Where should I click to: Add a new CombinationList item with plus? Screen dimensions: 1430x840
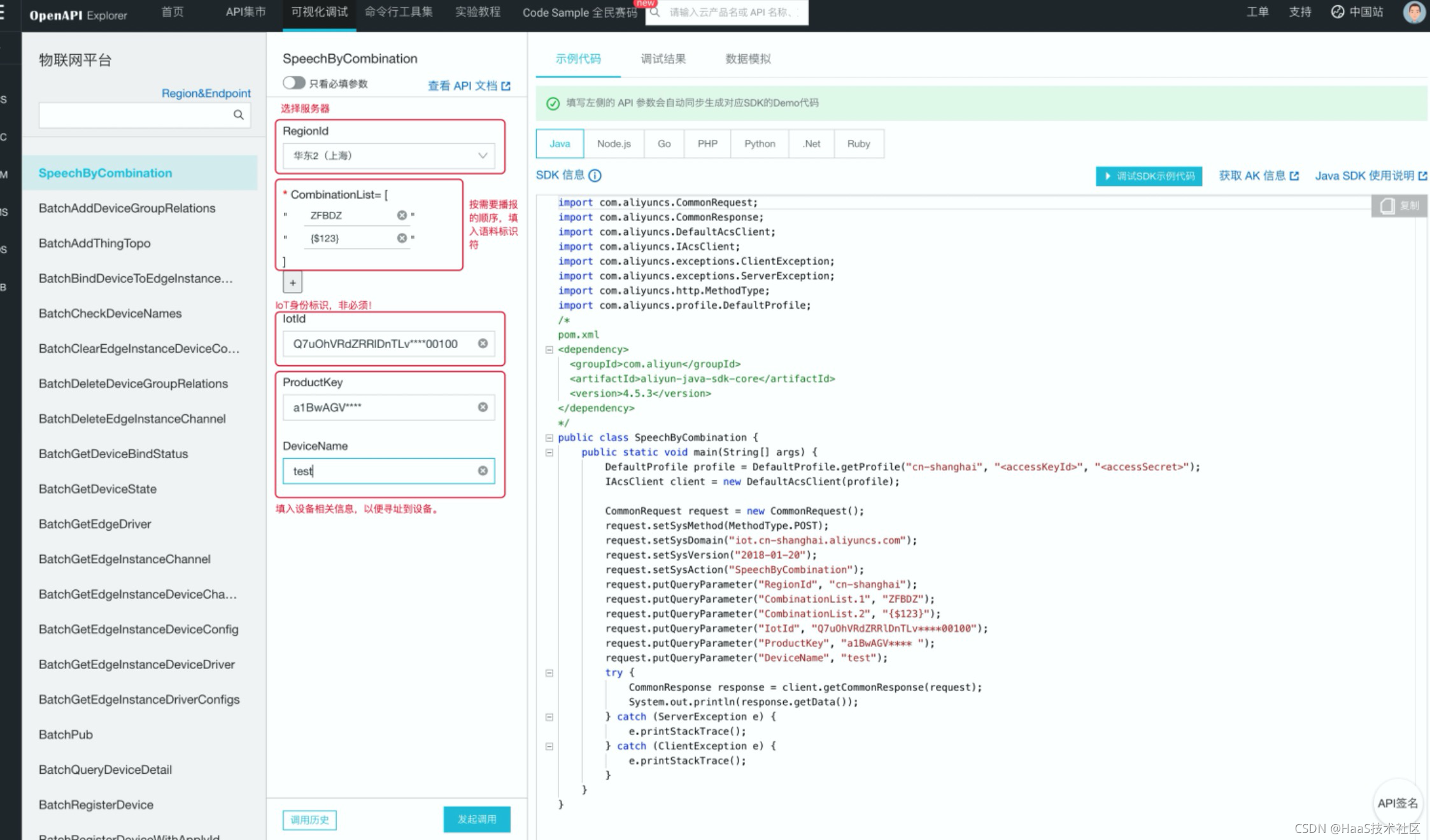pyautogui.click(x=293, y=283)
